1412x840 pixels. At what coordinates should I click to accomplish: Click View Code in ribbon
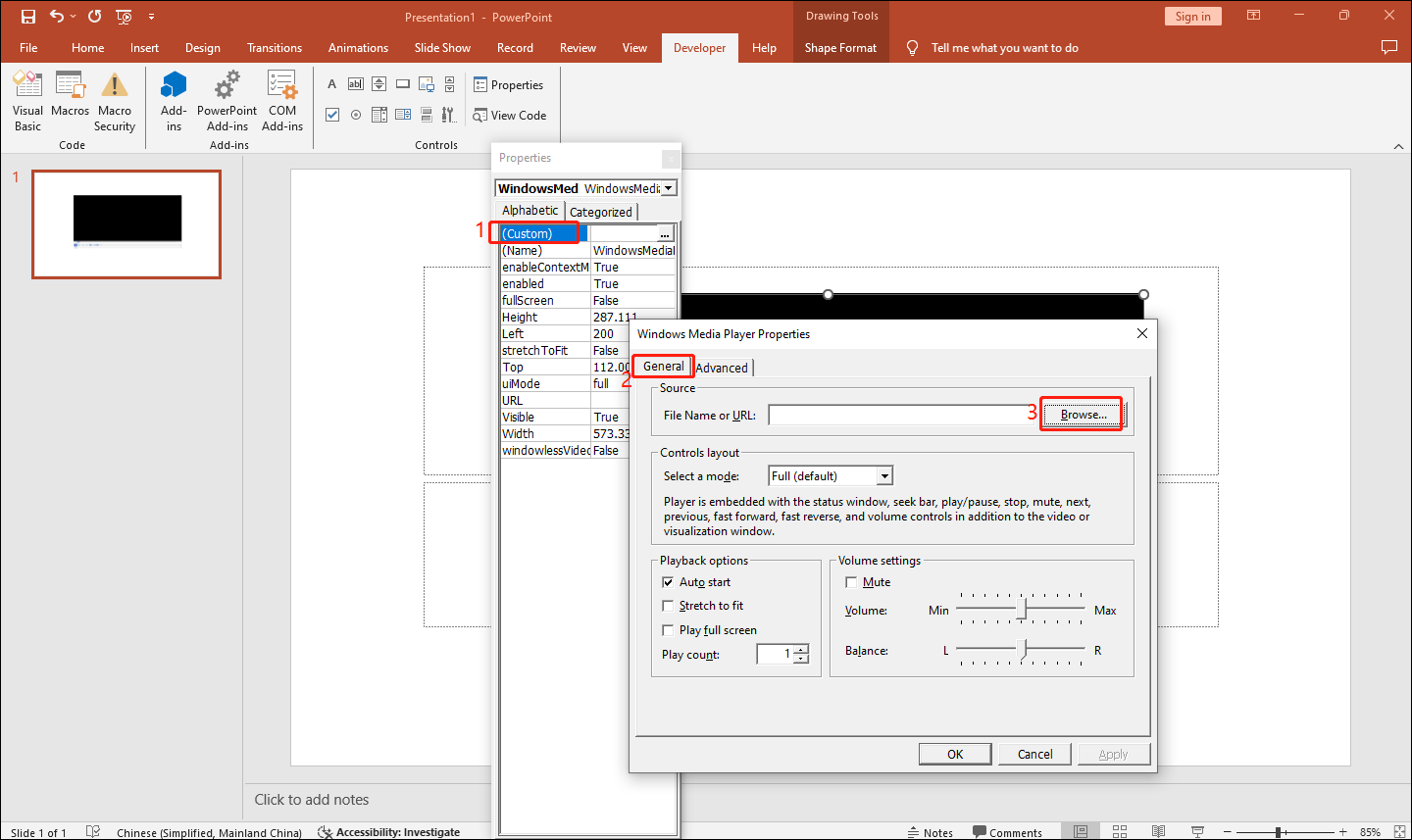509,116
